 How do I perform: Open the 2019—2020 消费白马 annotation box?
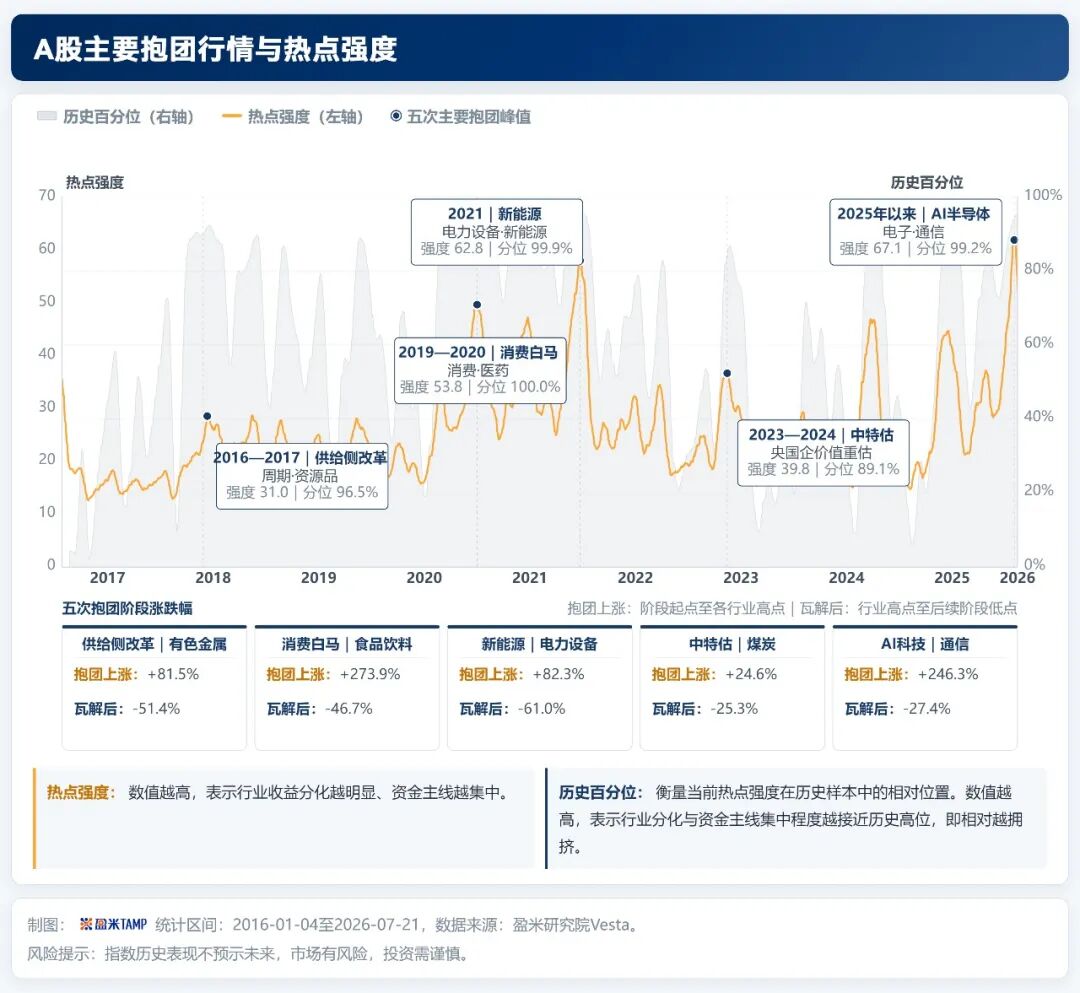(480, 370)
